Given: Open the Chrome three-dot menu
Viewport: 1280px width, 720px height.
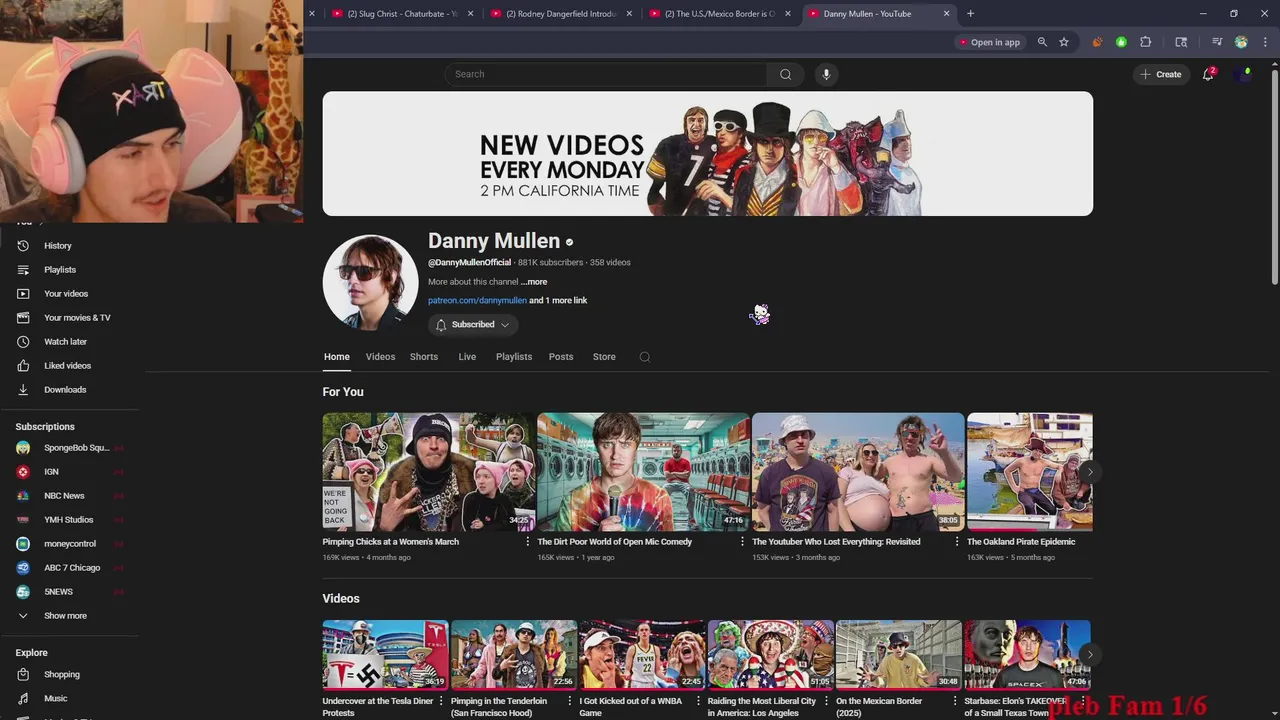Looking at the screenshot, I should [x=1265, y=42].
